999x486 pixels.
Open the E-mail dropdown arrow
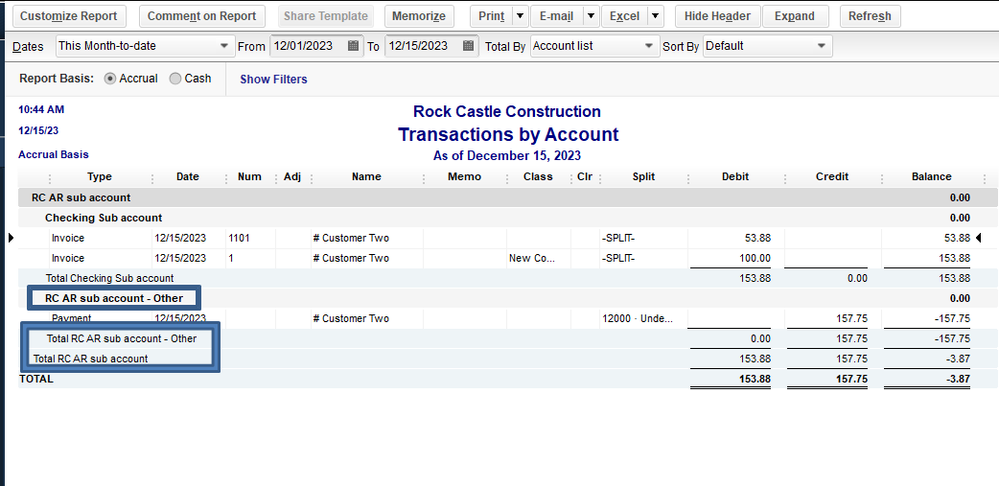(x=591, y=16)
